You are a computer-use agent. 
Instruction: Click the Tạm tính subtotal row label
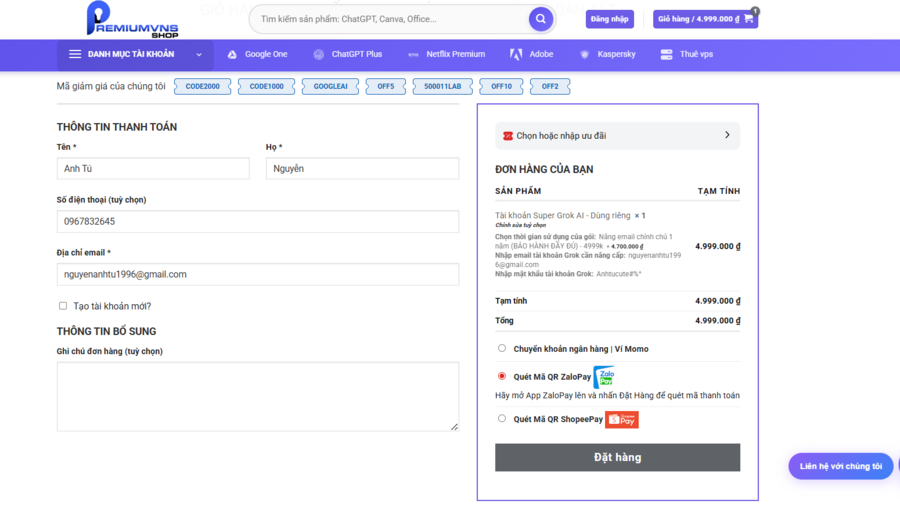(x=511, y=301)
